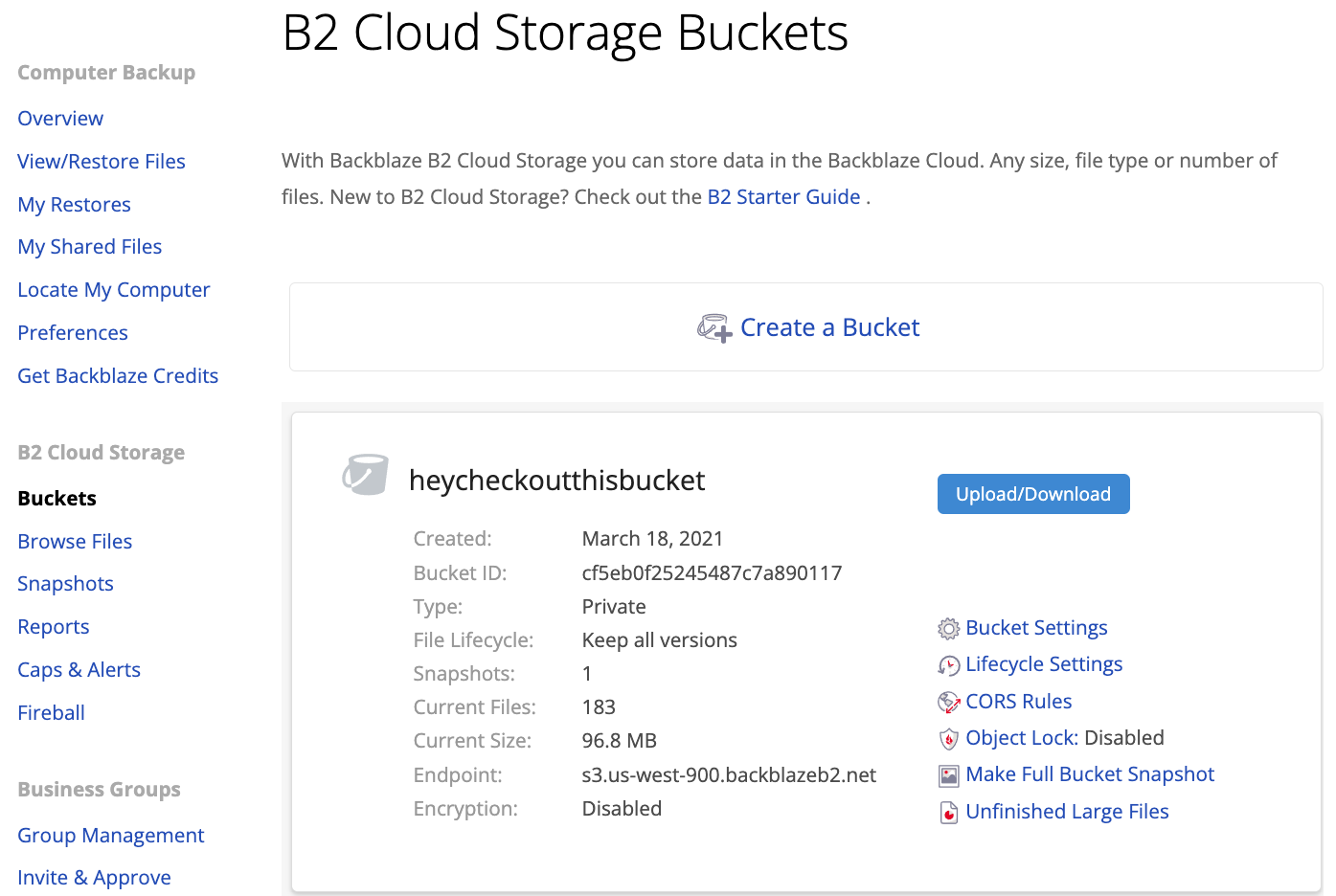
Task: Click File Lifecycle value Keep all versions
Action: [x=659, y=640]
